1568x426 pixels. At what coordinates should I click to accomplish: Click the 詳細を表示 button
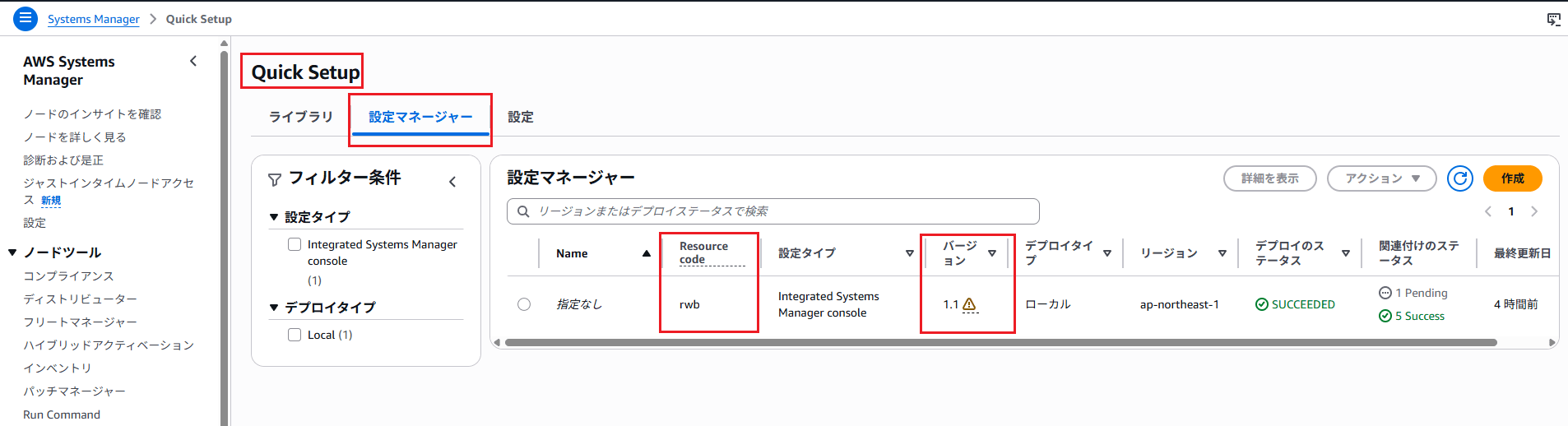tap(1270, 178)
